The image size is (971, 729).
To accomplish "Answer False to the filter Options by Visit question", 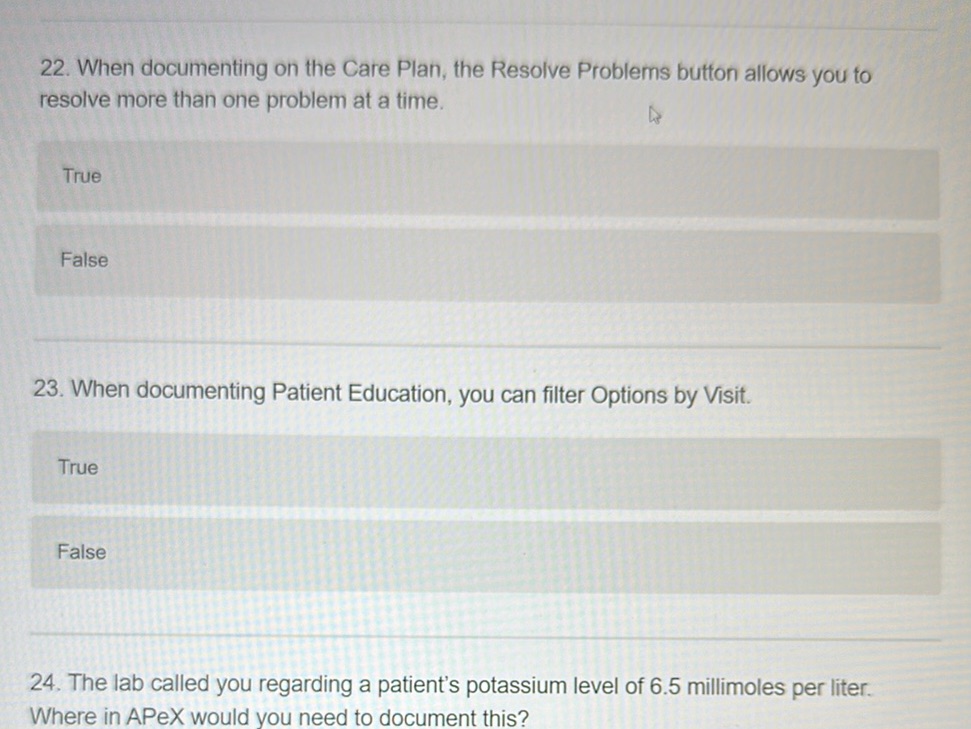I will (487, 552).
